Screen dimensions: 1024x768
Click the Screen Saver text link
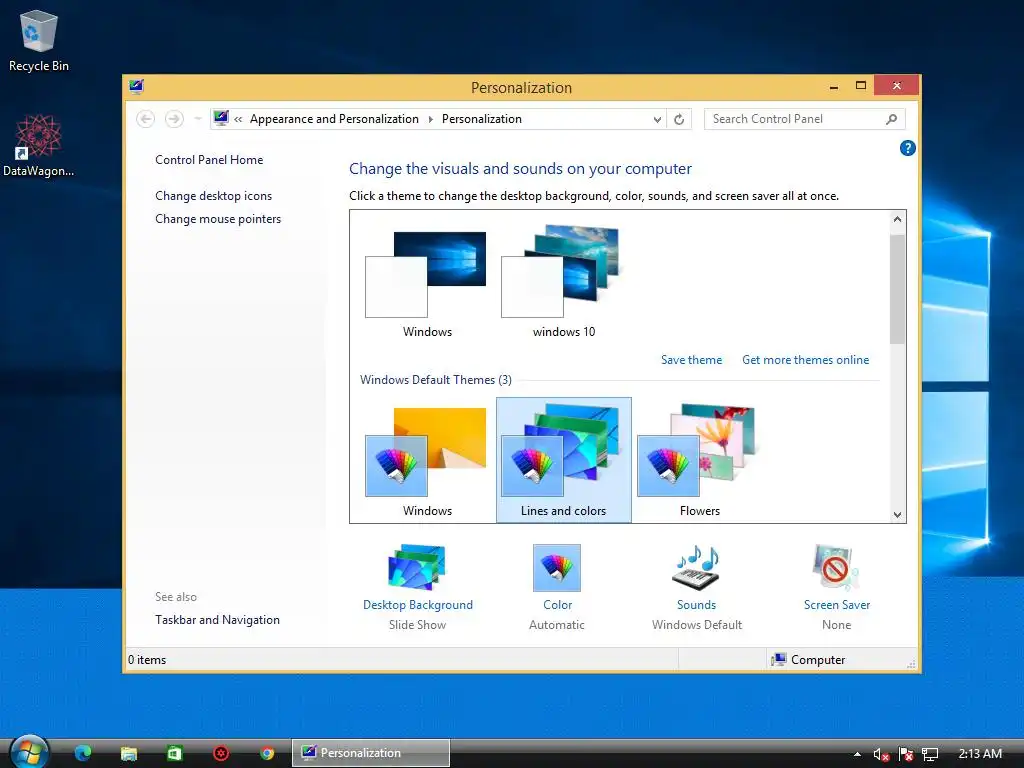(x=837, y=605)
